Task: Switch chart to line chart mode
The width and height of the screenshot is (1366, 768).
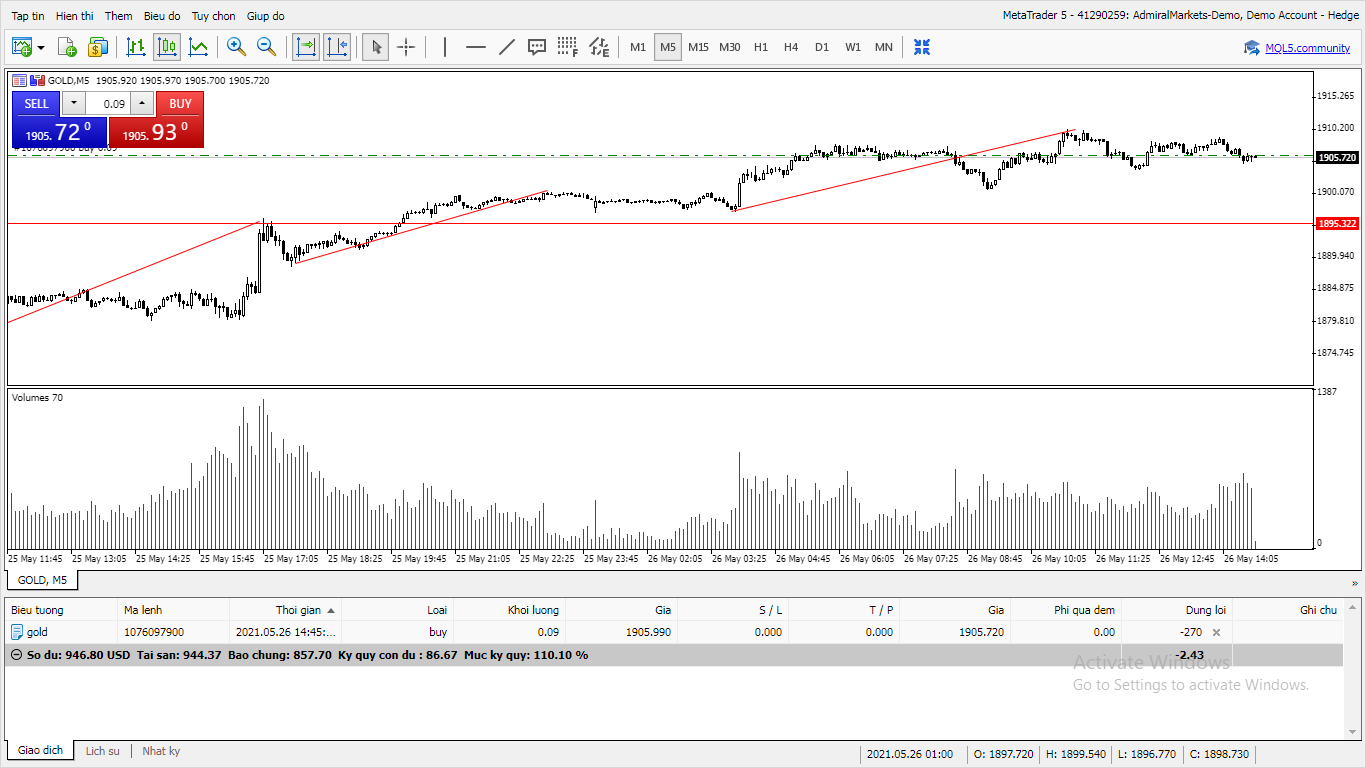Action: tap(198, 47)
